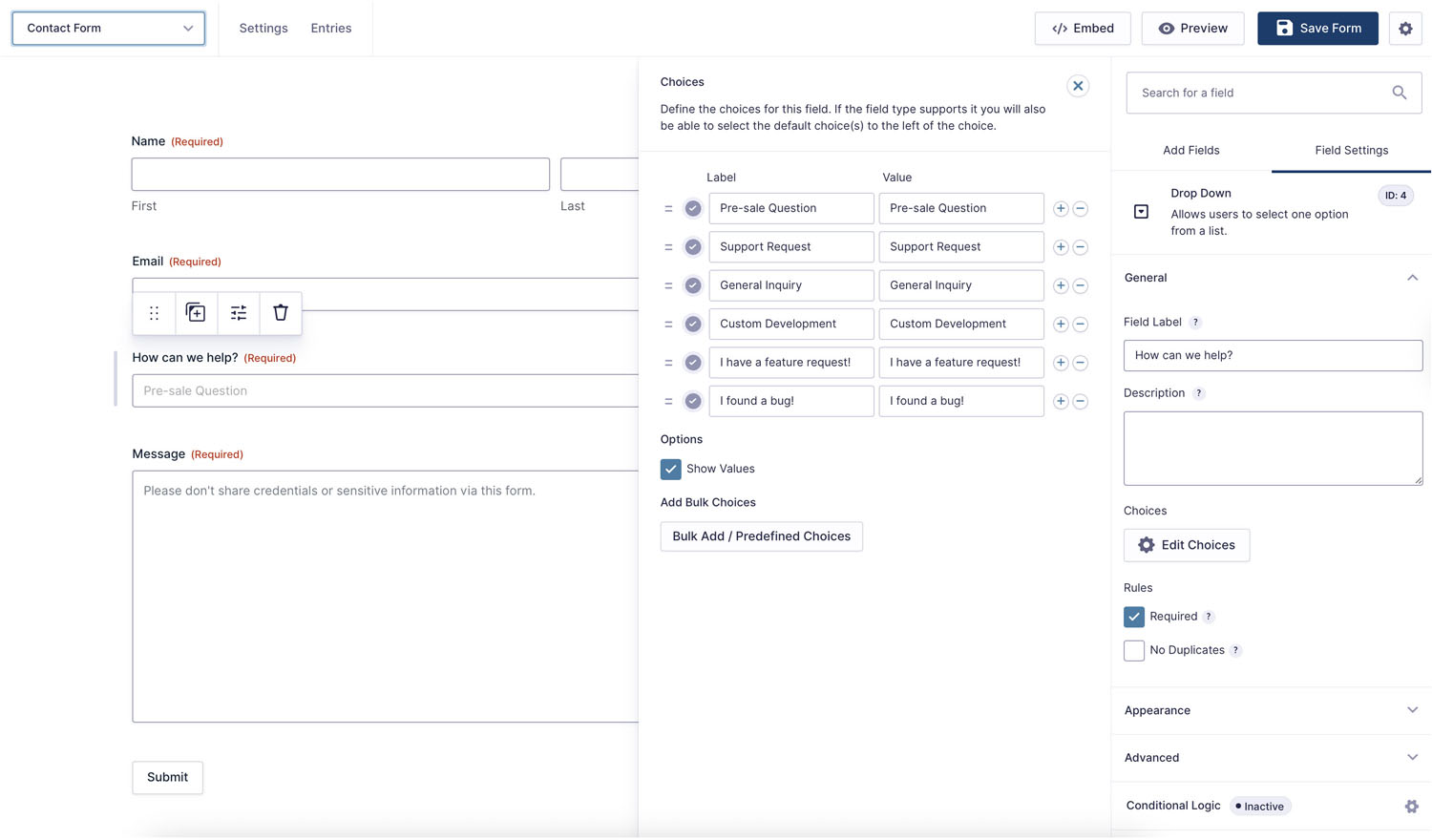Set General Inquiry as default choice
The image size is (1432, 840).
tap(693, 285)
